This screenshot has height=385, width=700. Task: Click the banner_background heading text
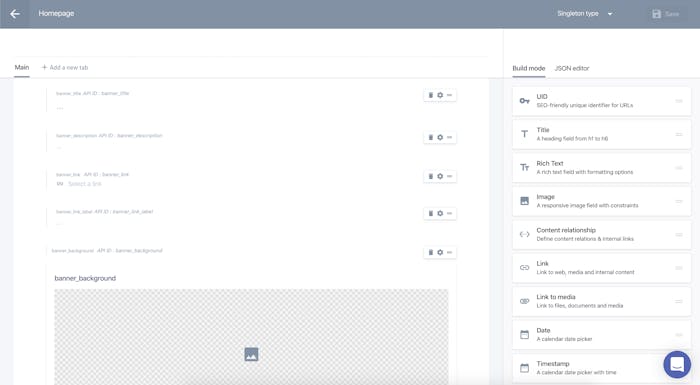(85, 278)
